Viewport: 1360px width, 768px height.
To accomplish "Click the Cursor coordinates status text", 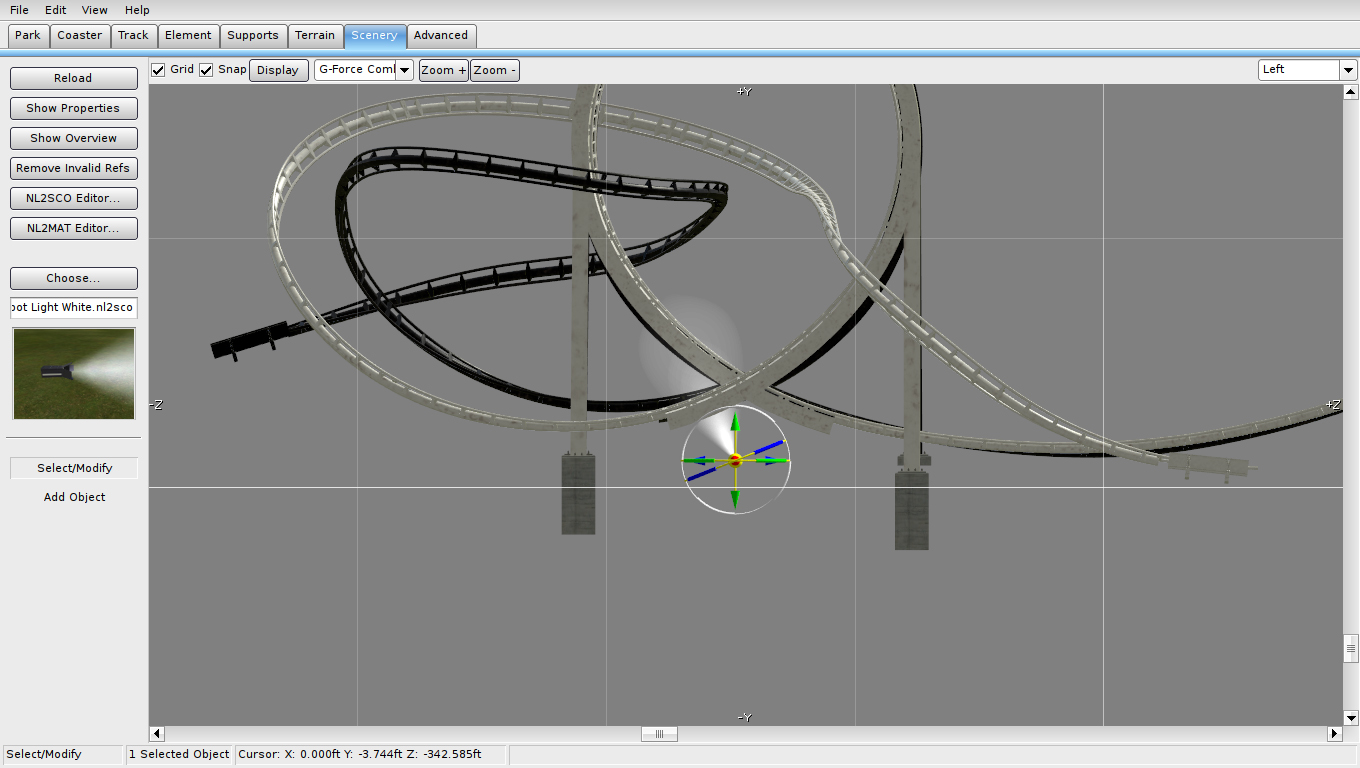I will 359,755.
